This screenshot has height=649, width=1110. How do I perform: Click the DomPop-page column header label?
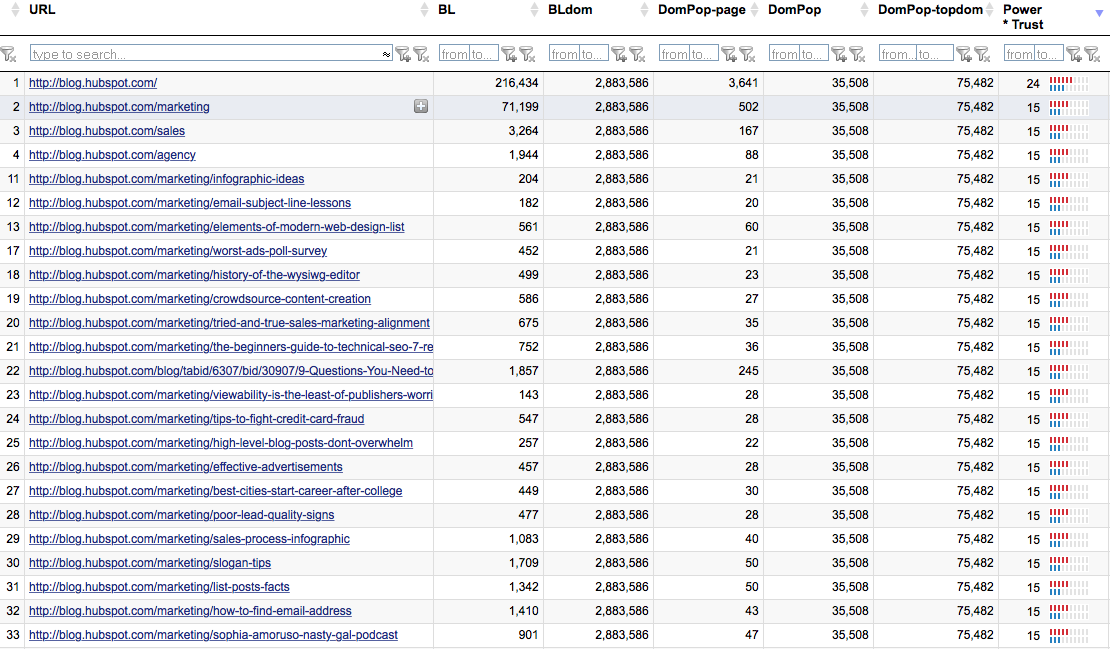(x=702, y=10)
